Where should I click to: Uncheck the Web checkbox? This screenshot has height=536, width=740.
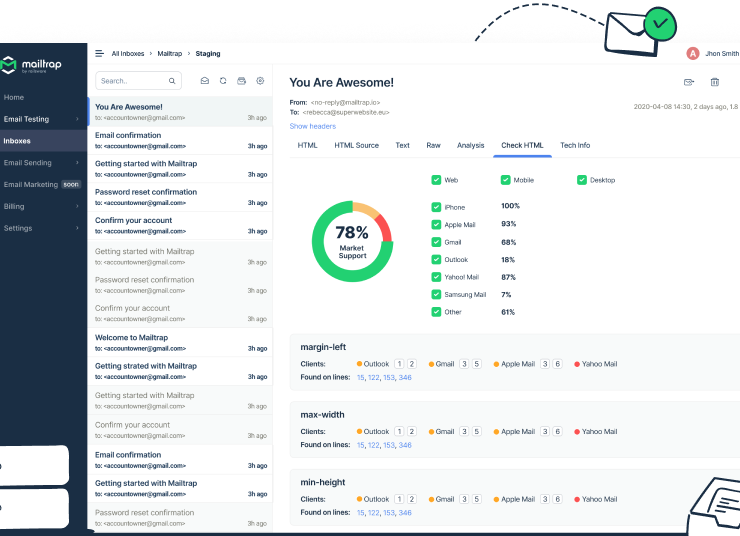(436, 180)
